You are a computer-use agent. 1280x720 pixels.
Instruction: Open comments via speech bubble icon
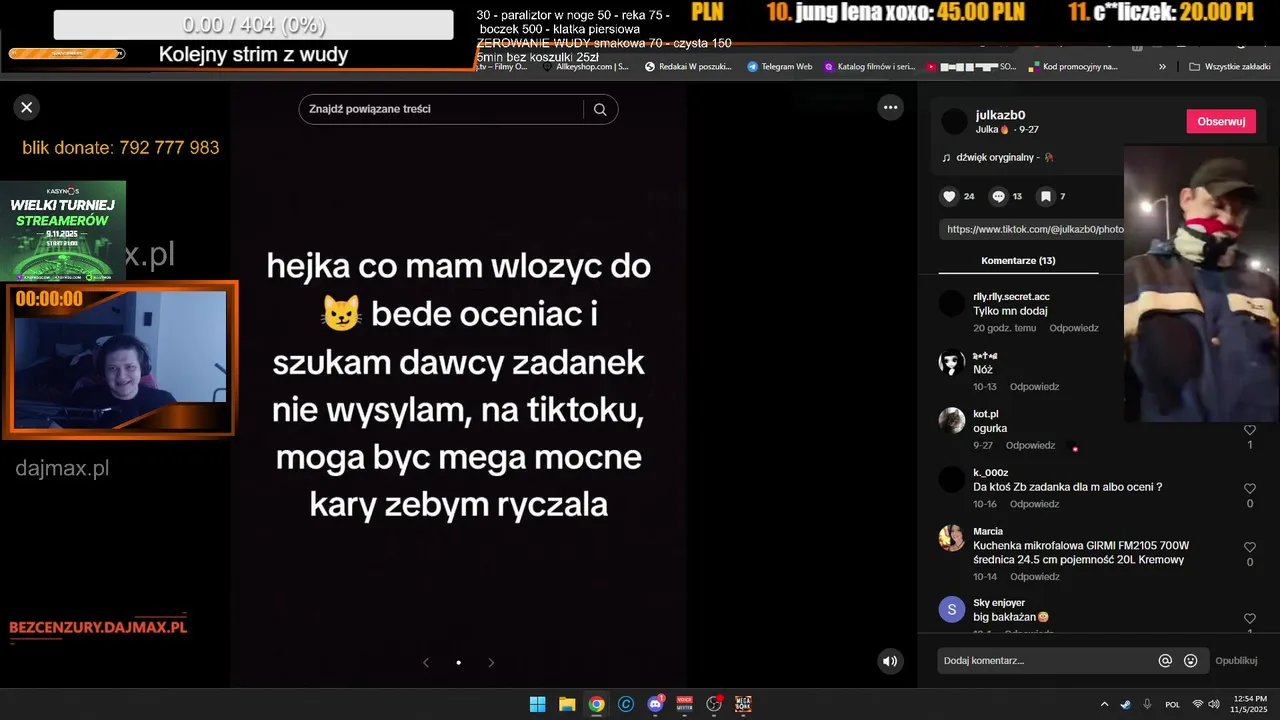coord(998,196)
